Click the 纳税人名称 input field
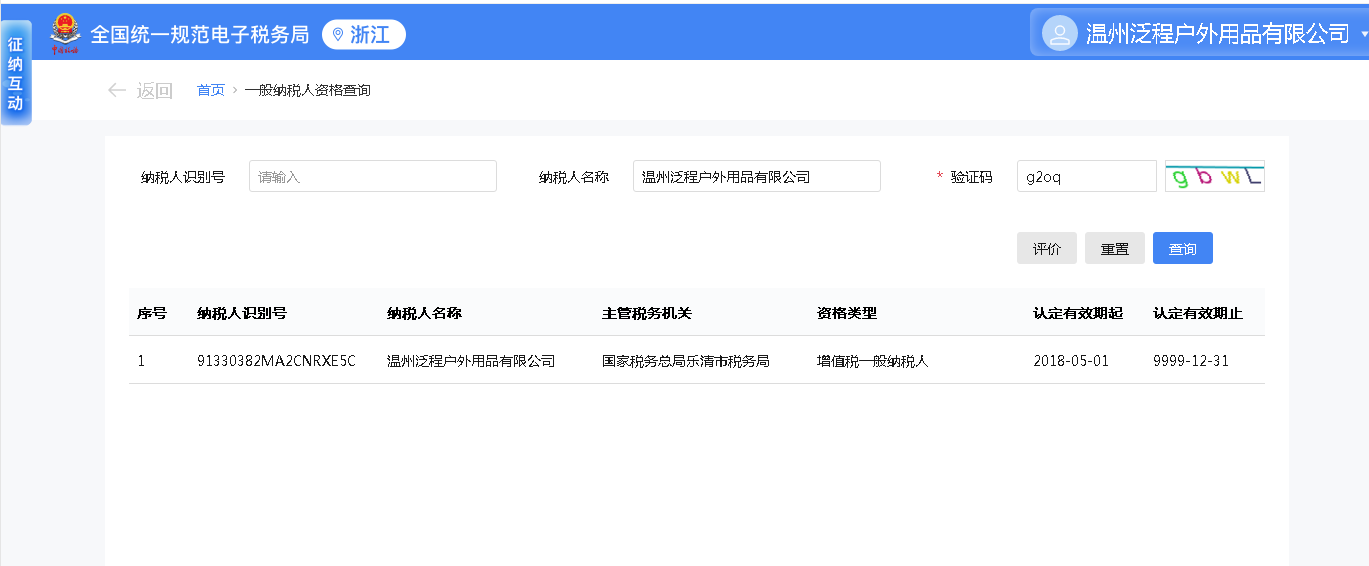Viewport: 1369px width, 566px height. click(x=756, y=177)
